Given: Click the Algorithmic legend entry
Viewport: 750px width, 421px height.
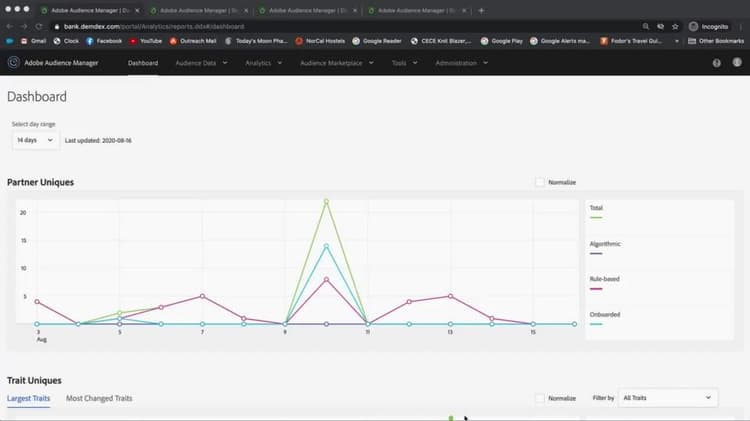Looking at the screenshot, I should pos(605,248).
